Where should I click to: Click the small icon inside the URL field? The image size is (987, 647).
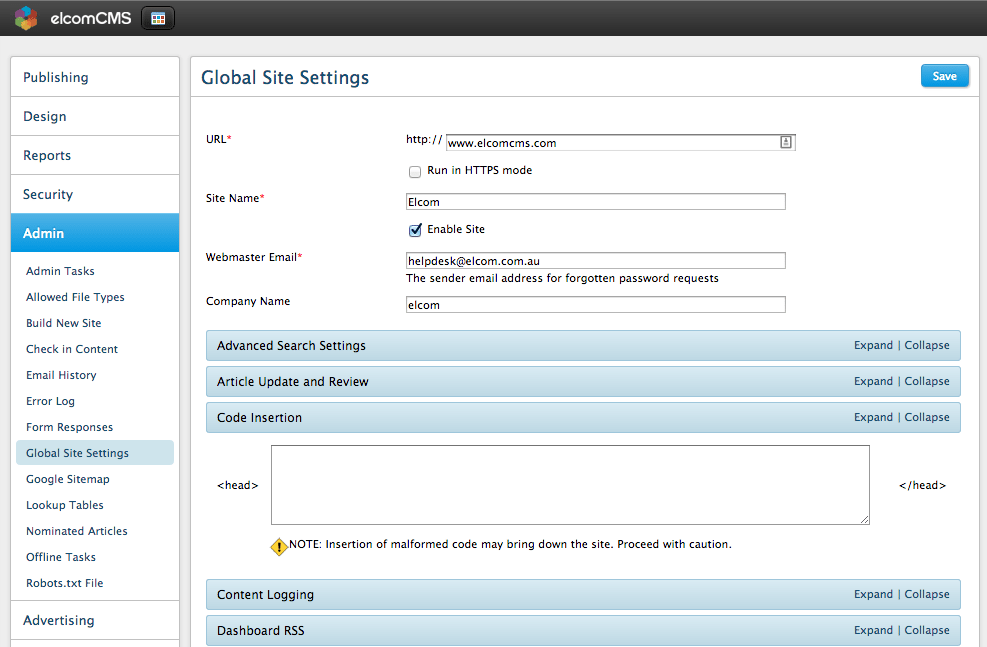[785, 142]
